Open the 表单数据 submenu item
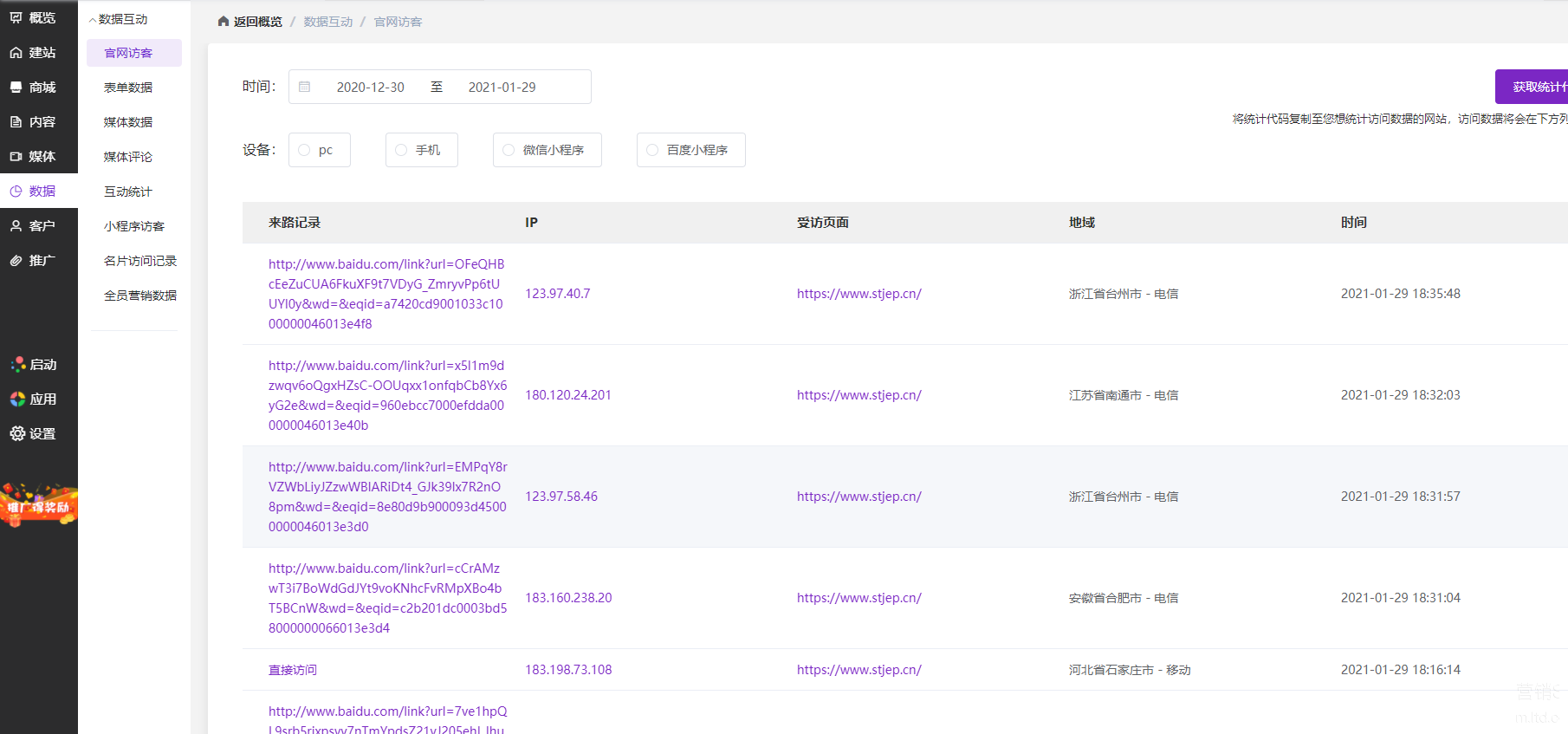 pos(128,87)
